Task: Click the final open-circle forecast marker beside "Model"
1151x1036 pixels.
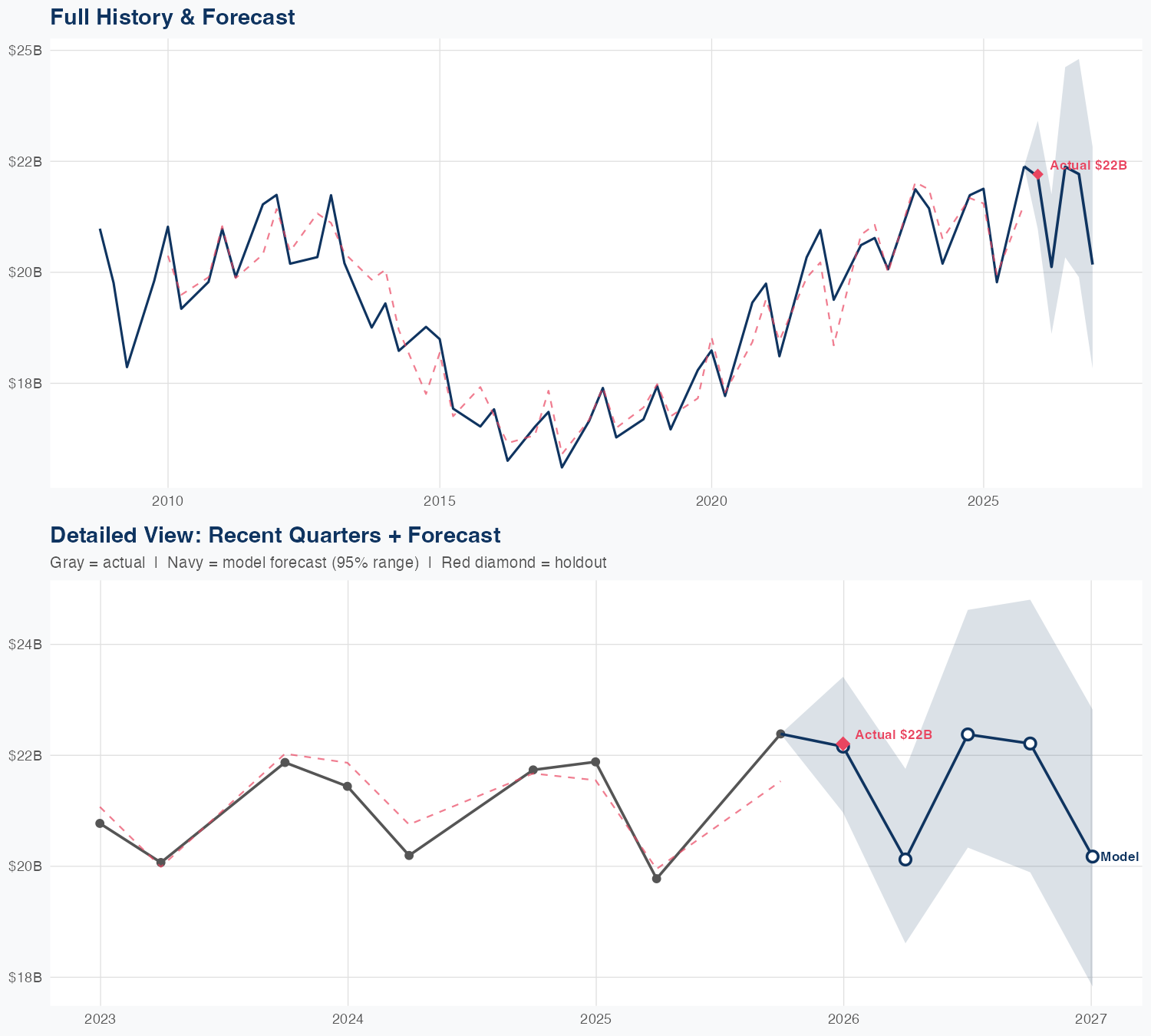Action: (x=1092, y=856)
